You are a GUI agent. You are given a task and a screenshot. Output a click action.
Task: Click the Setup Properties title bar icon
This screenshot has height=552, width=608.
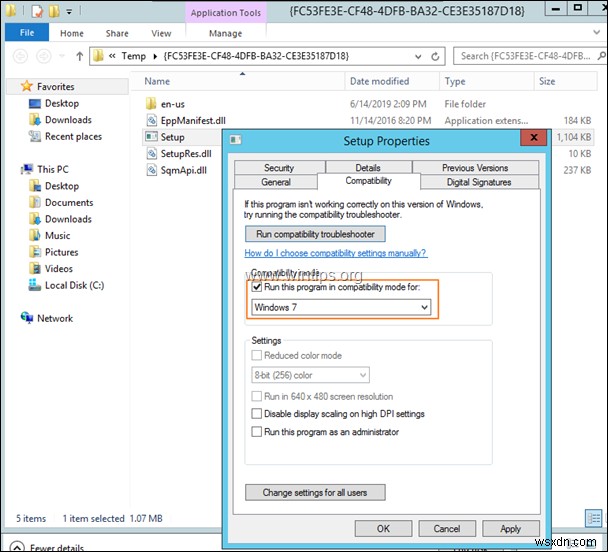pyautogui.click(x=235, y=139)
